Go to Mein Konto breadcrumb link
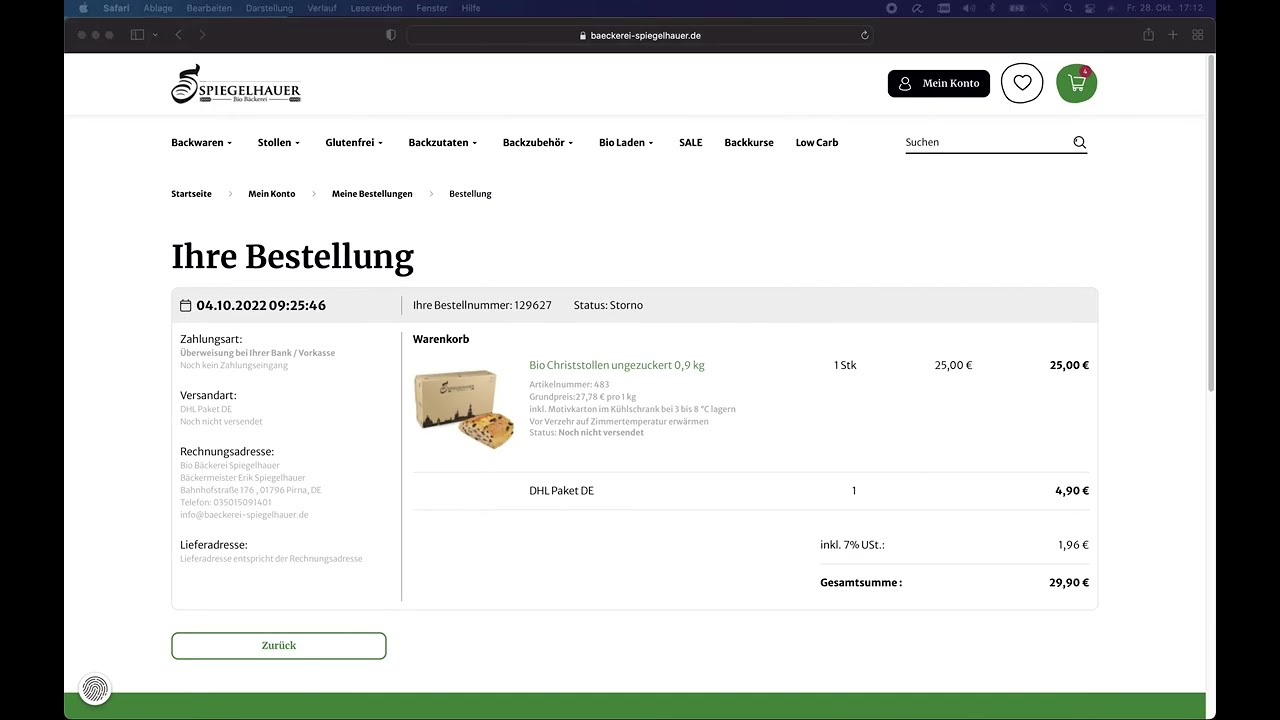The width and height of the screenshot is (1280, 720). click(272, 194)
